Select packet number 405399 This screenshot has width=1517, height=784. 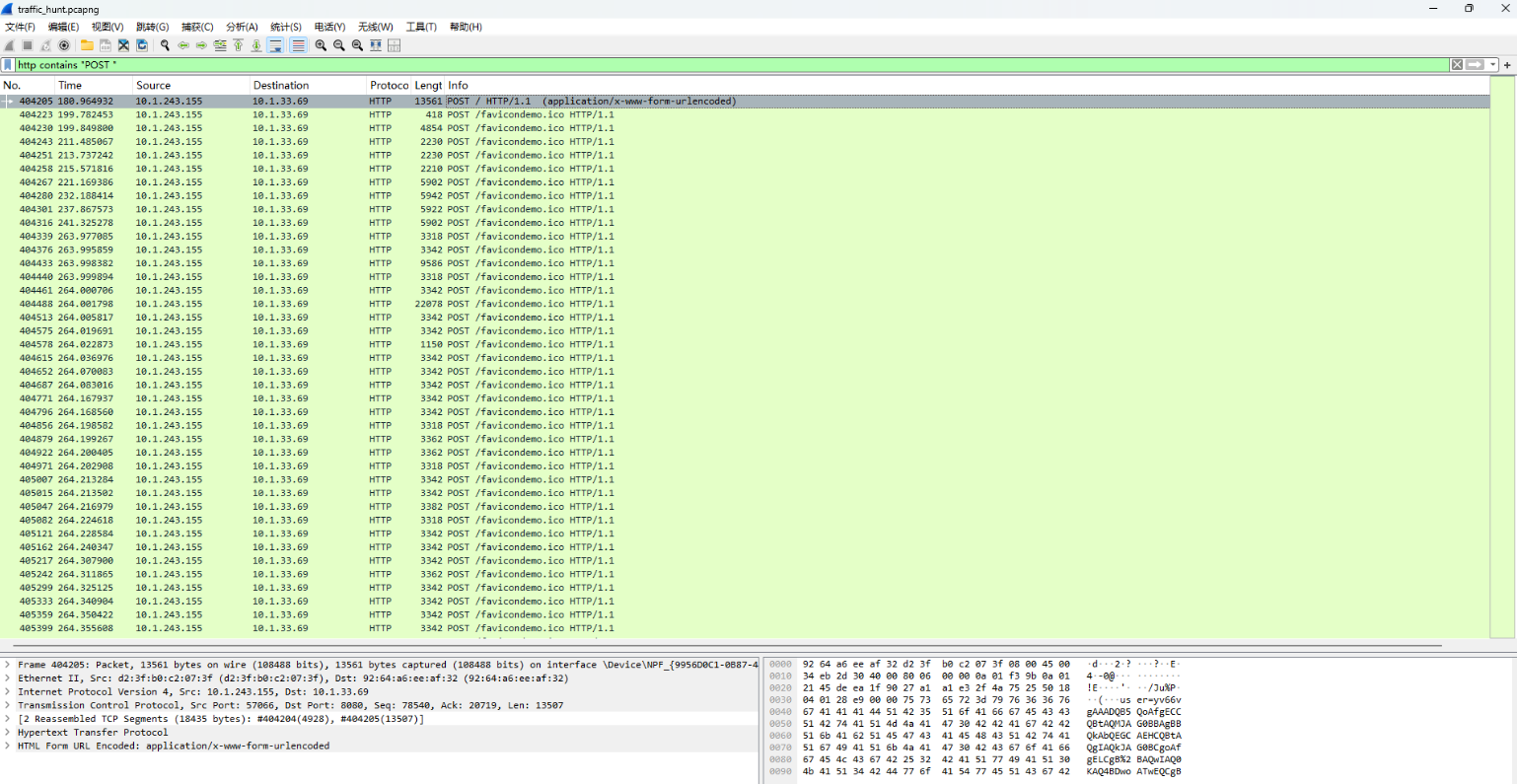(x=745, y=628)
